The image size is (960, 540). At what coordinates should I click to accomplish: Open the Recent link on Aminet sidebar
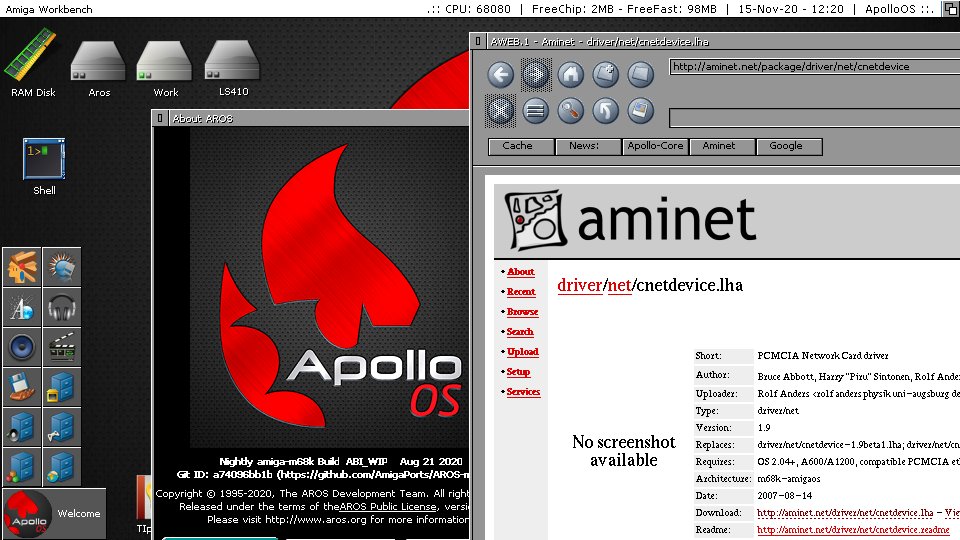point(521,292)
